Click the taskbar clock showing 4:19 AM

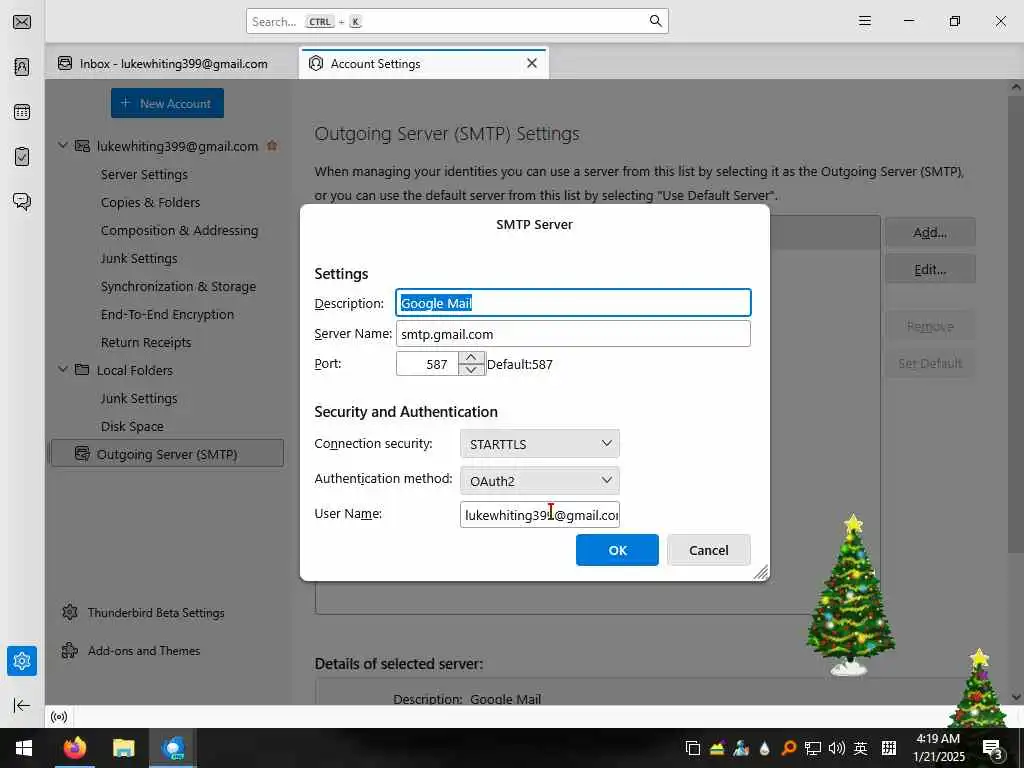938,748
